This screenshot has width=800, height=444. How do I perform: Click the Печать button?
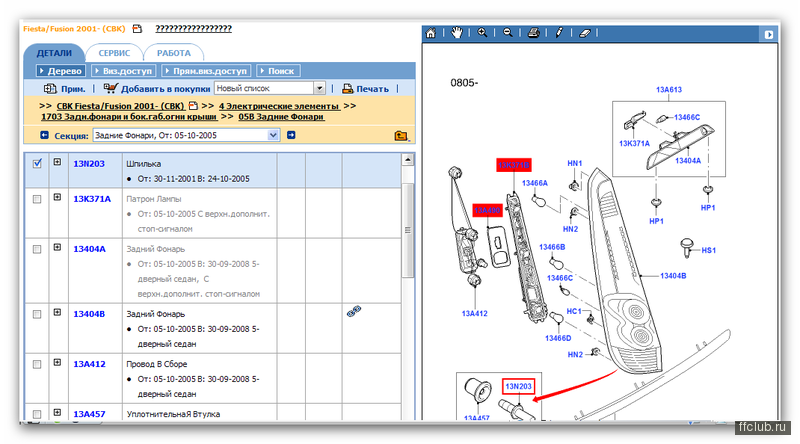(x=372, y=89)
